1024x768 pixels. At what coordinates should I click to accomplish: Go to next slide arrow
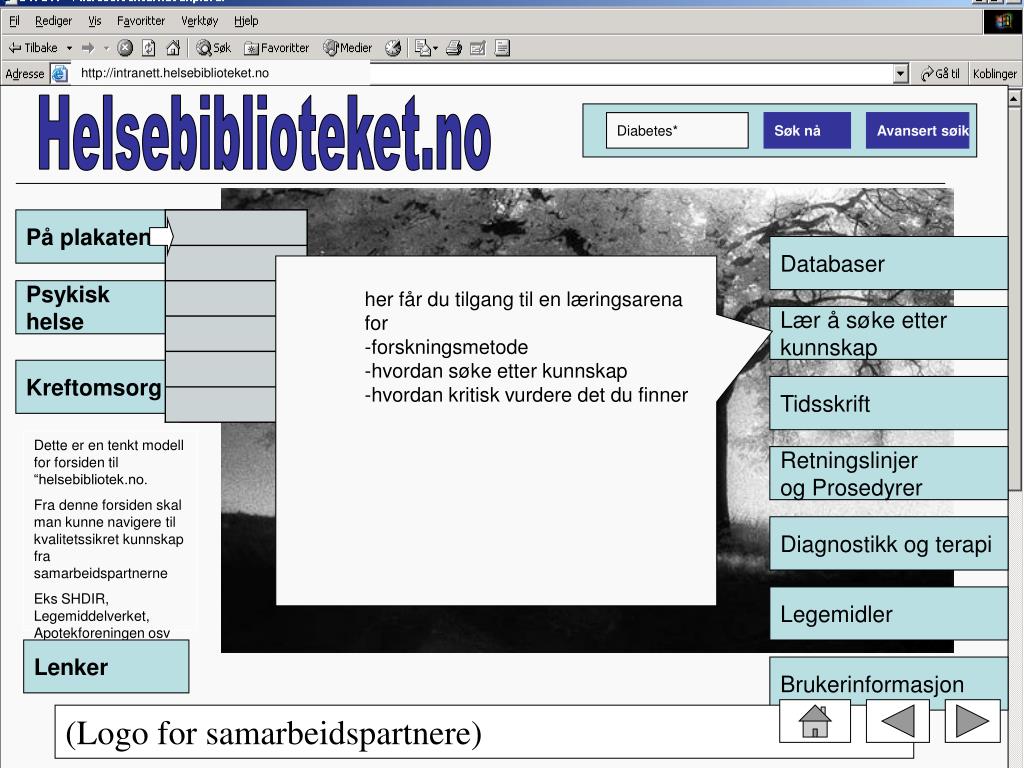pyautogui.click(x=972, y=721)
